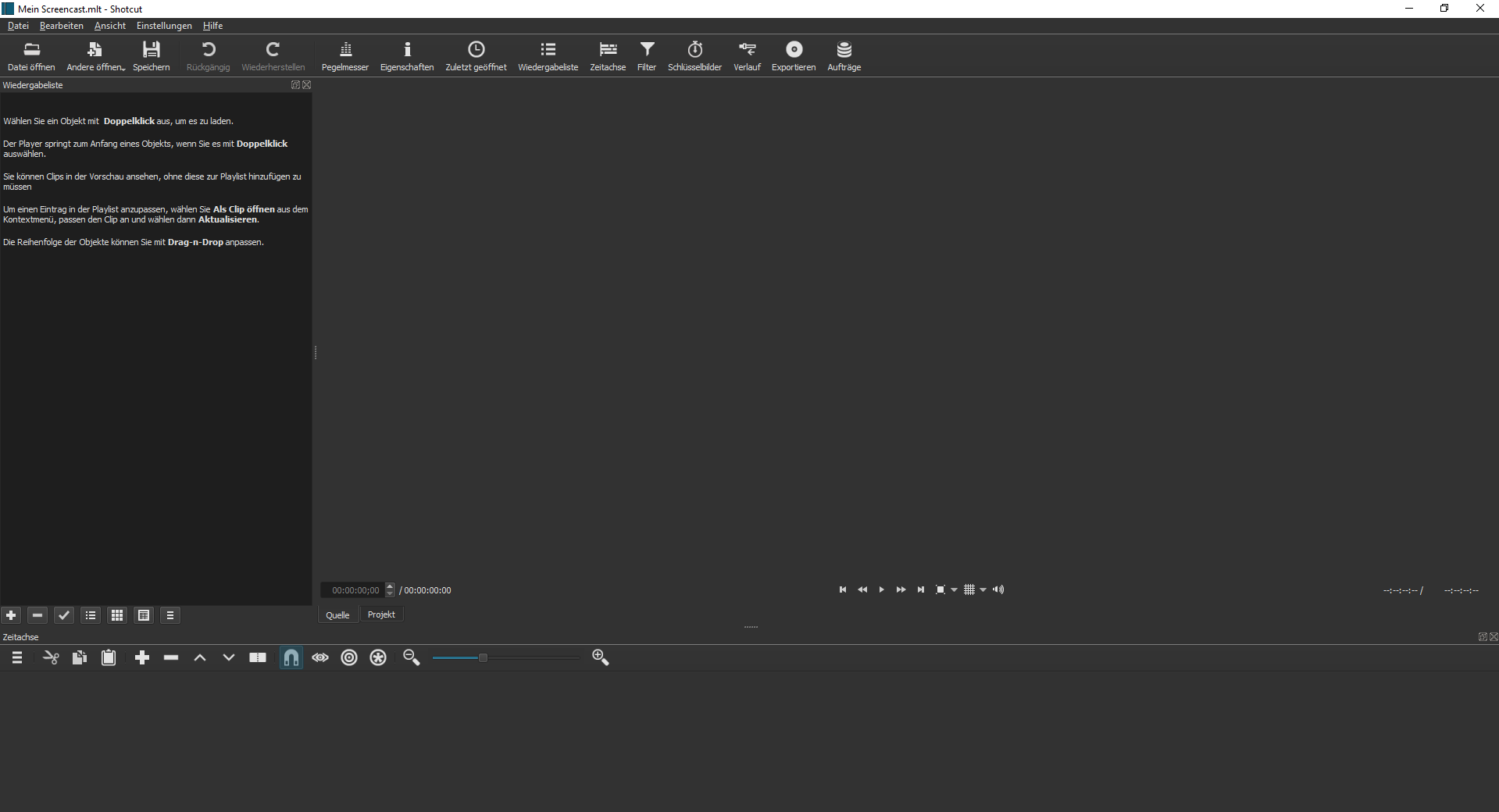Screen dimensions: 1499x812
Task: Open the Exportieren panel
Action: coord(794,56)
